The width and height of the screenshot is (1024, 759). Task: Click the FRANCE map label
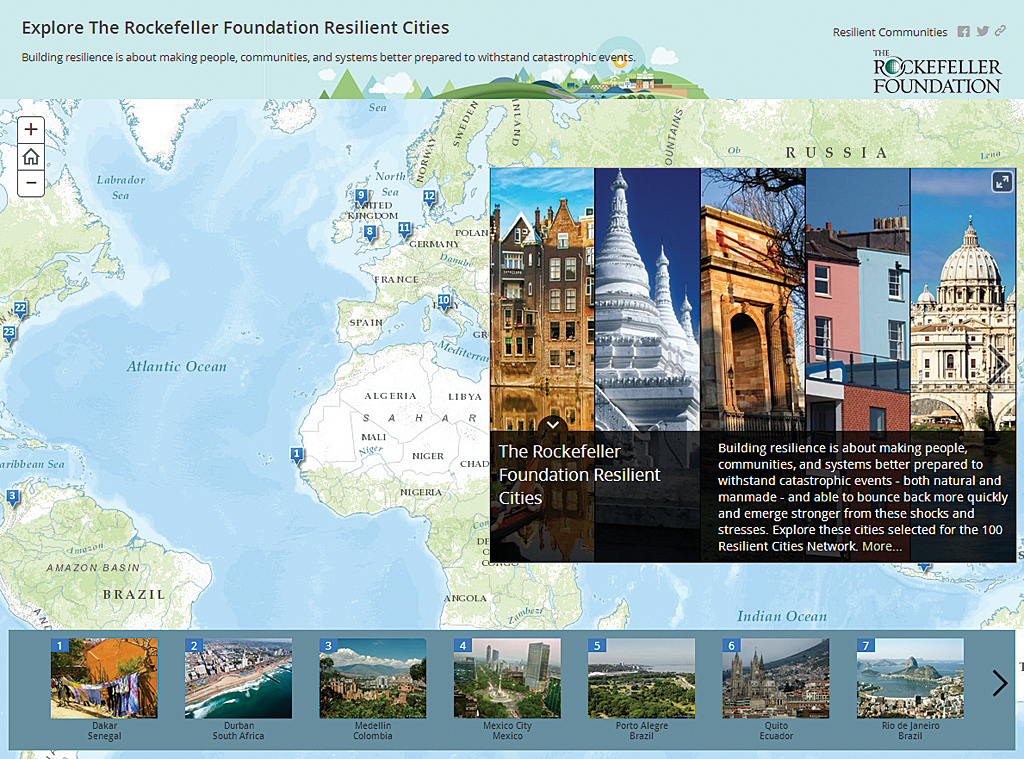point(396,279)
